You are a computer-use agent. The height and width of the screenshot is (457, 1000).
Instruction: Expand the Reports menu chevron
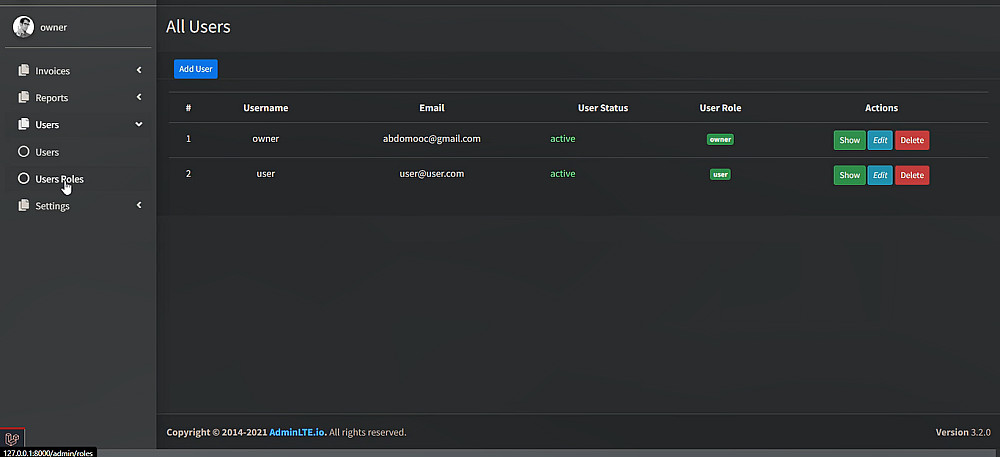click(x=139, y=98)
